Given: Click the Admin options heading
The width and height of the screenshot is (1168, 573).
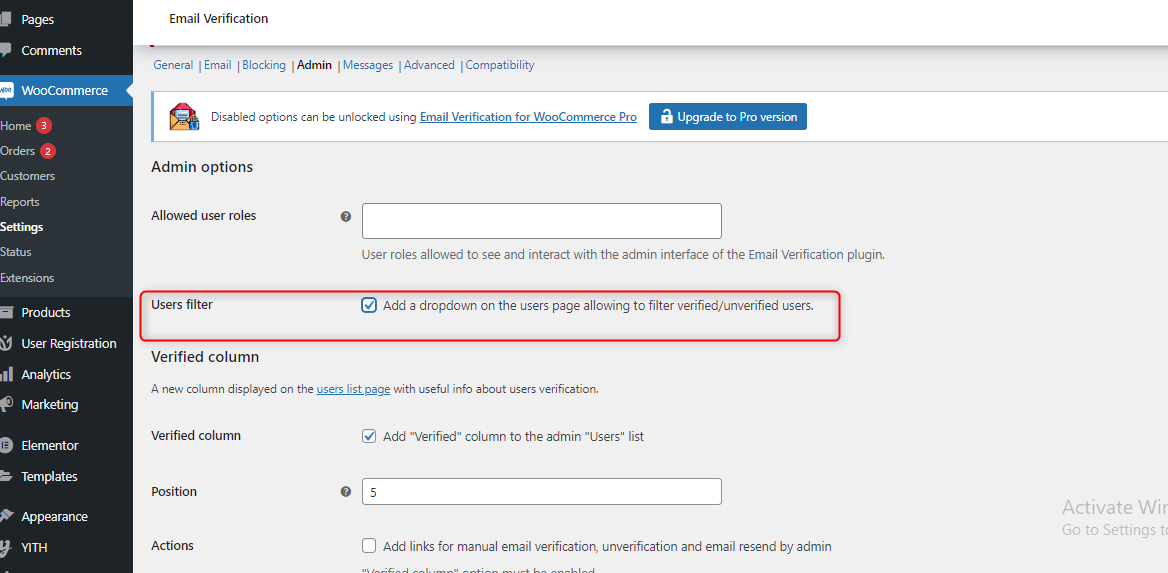Looking at the screenshot, I should pos(202,167).
